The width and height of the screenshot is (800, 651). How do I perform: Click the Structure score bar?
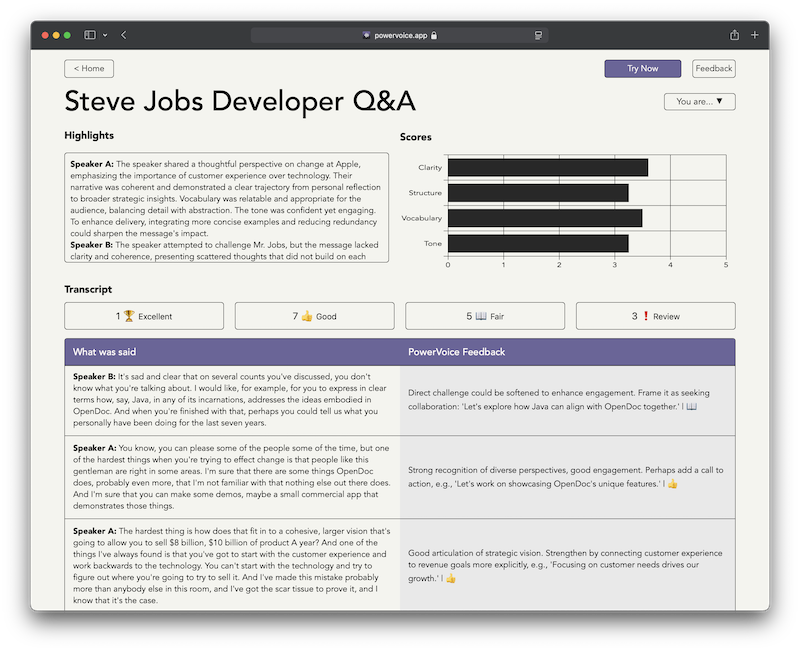[538, 193]
